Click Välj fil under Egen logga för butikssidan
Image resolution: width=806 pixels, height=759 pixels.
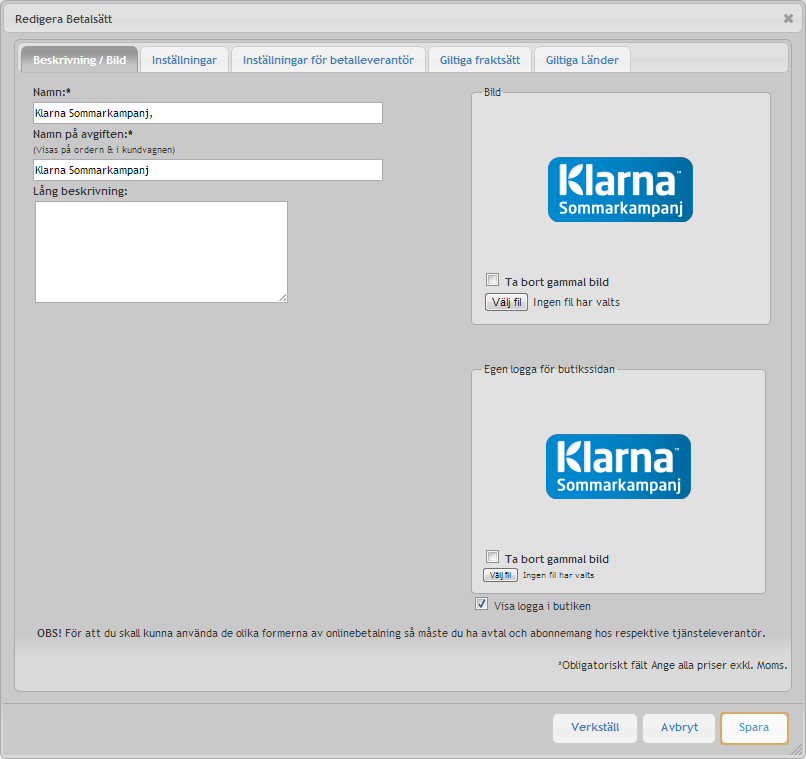point(500,575)
